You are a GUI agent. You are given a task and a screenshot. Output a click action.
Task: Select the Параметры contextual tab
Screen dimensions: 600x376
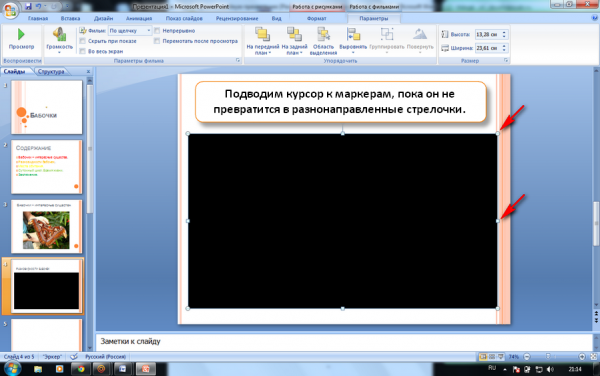pos(373,18)
